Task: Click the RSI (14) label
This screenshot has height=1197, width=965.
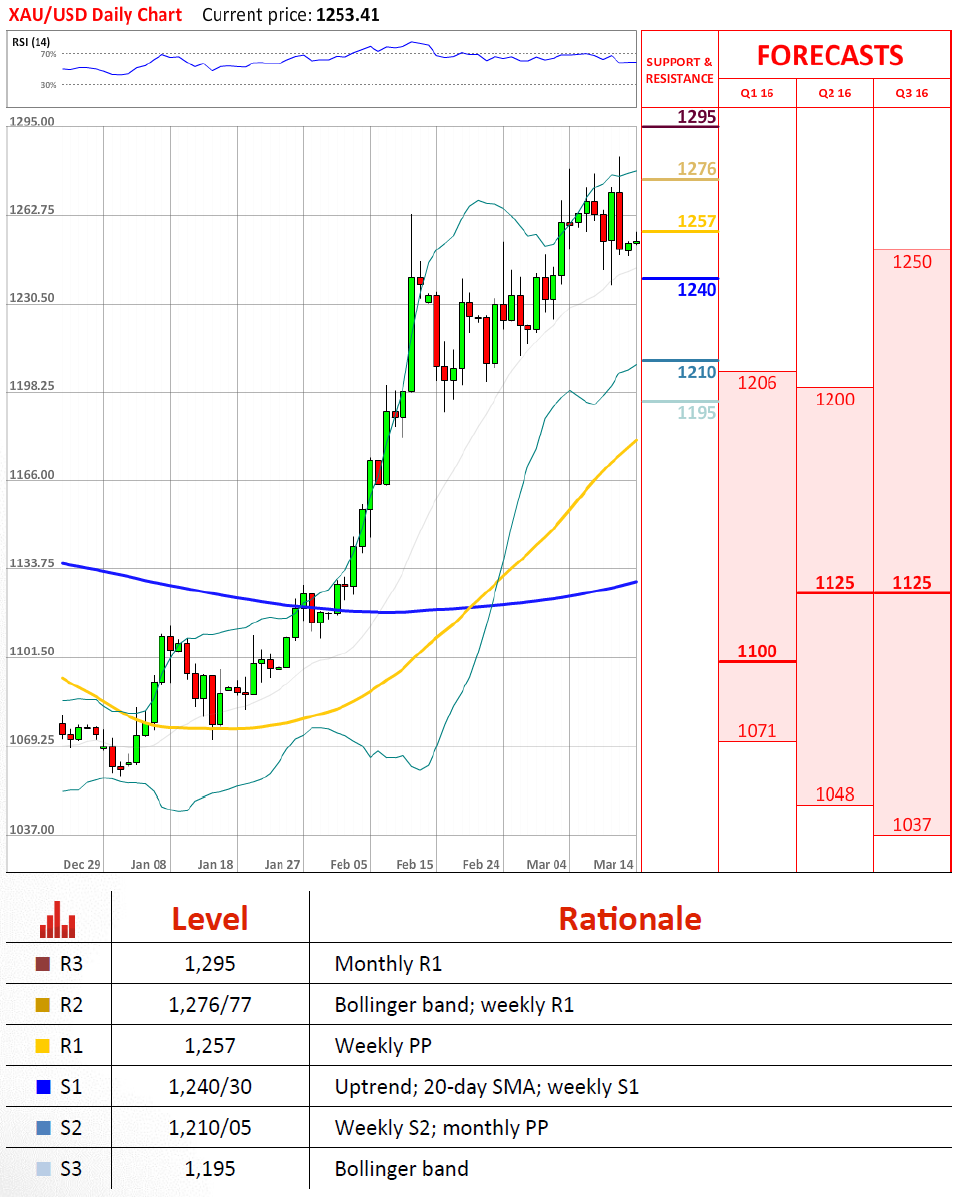Action: pos(31,42)
